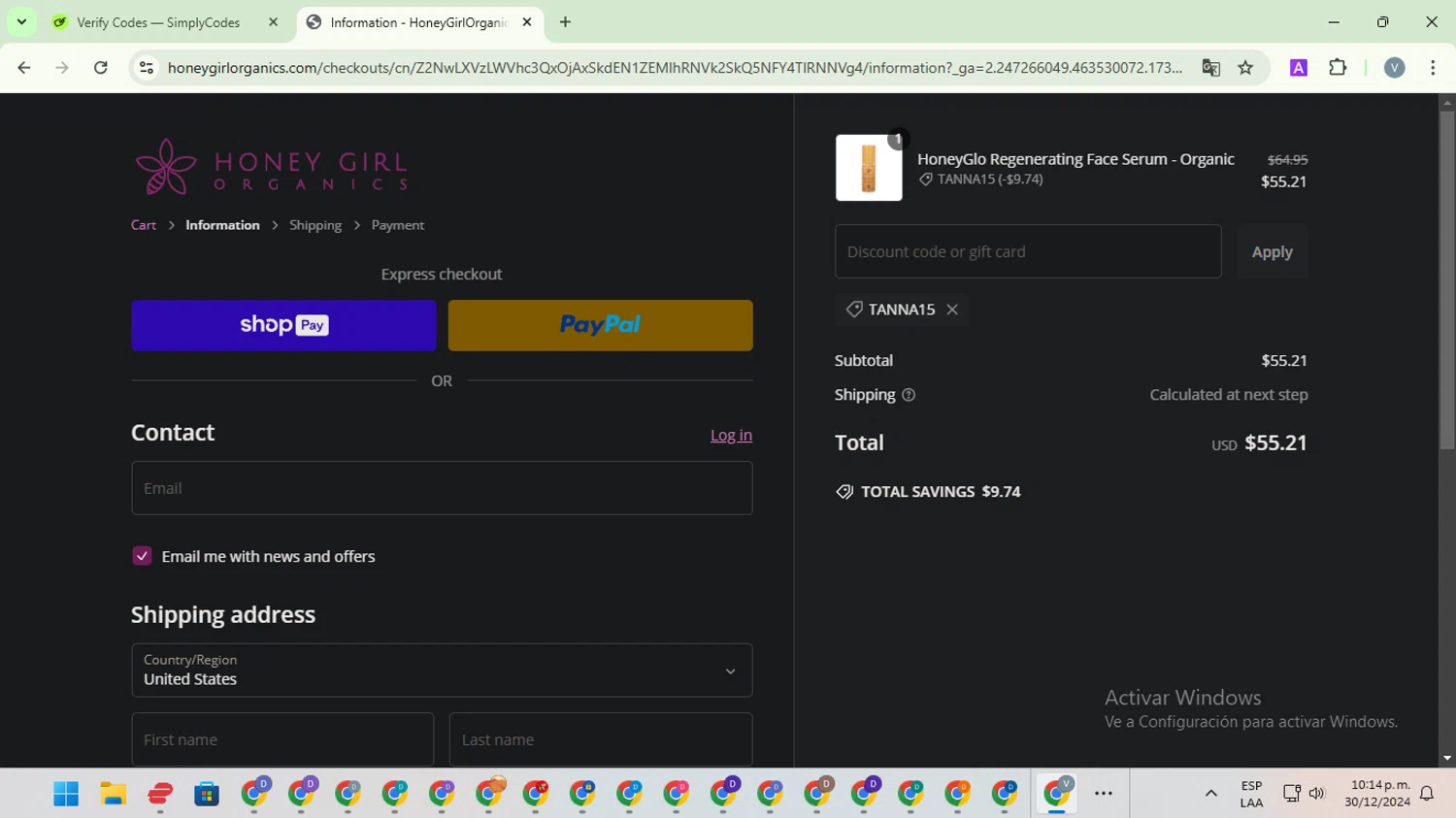Switch the ESP LAA keyboard language
The image size is (1456, 818).
pos(1251,794)
